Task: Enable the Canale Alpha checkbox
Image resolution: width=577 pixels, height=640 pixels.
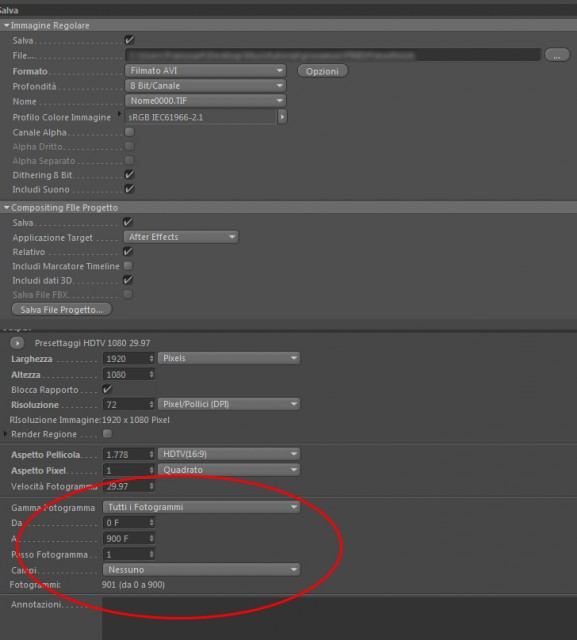Action: coord(129,132)
